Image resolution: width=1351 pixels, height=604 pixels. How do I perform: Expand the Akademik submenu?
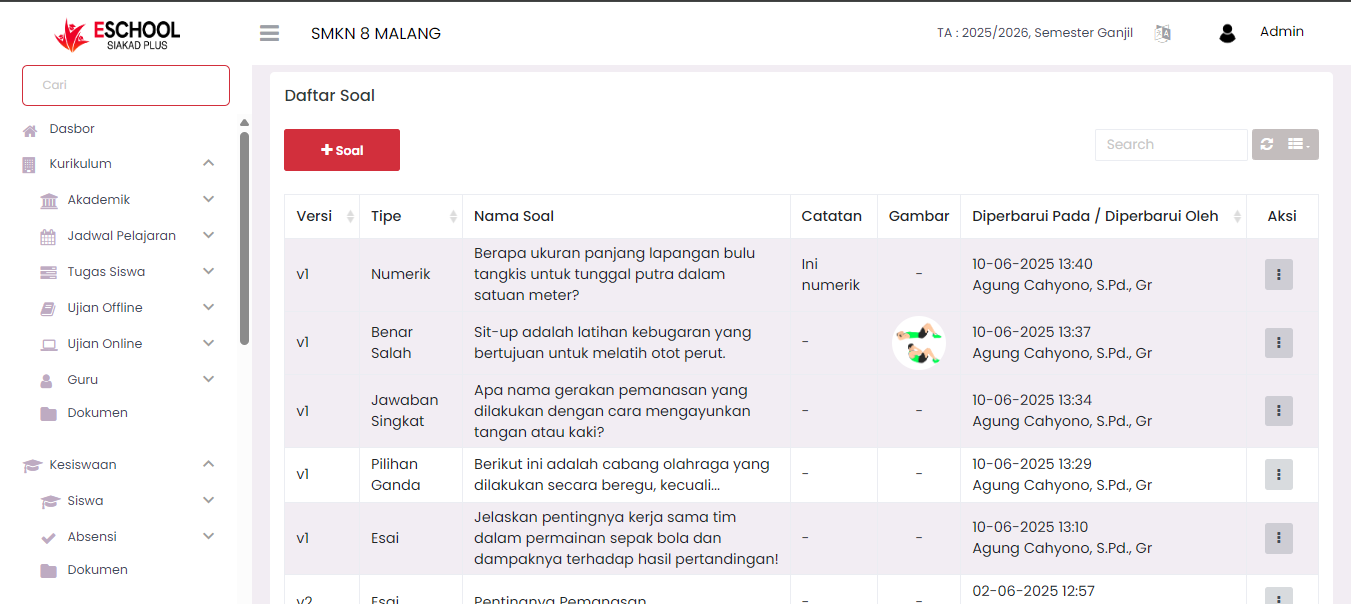[x=208, y=199]
